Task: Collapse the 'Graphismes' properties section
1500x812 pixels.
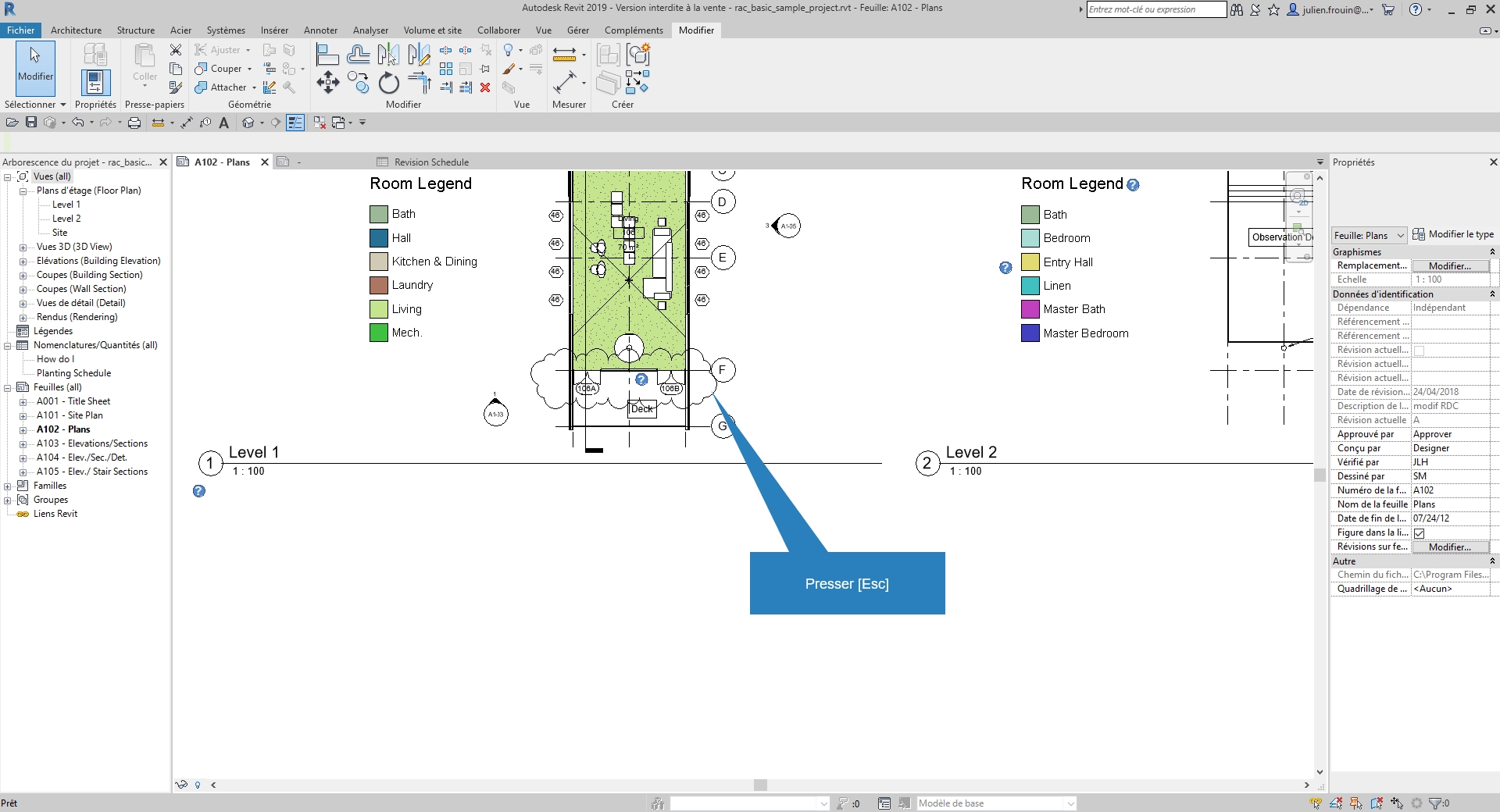Action: 1492,252
